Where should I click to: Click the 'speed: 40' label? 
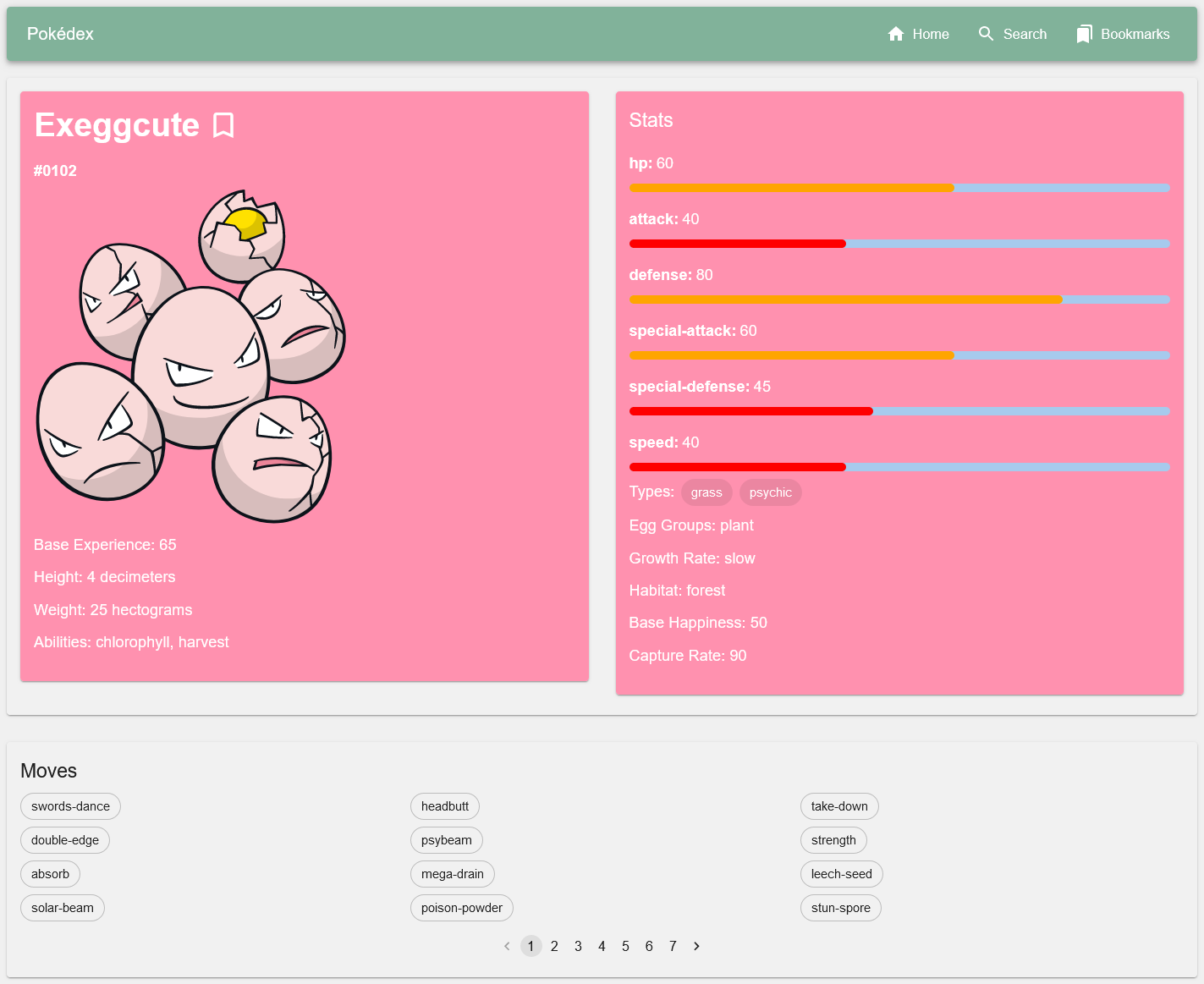coord(664,443)
